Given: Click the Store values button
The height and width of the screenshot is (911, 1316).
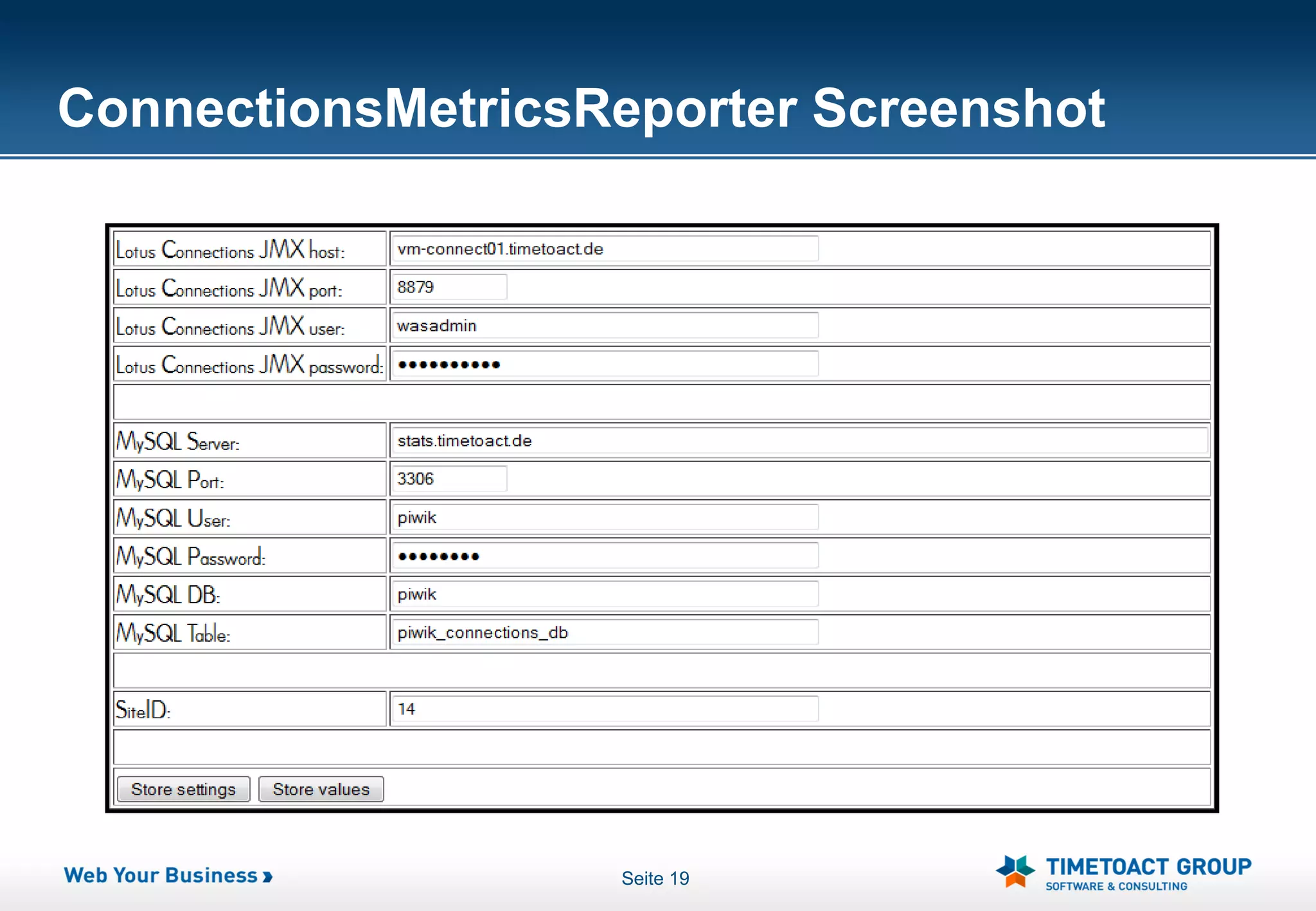Looking at the screenshot, I should pos(321,789).
